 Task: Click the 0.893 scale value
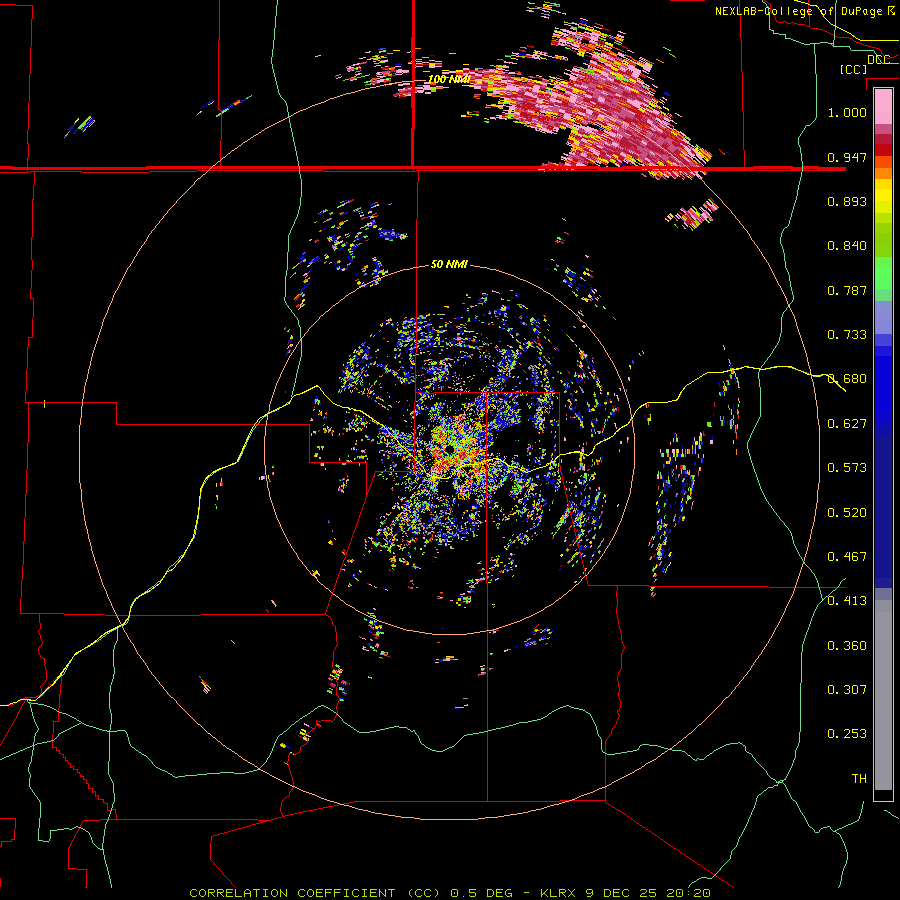click(847, 201)
